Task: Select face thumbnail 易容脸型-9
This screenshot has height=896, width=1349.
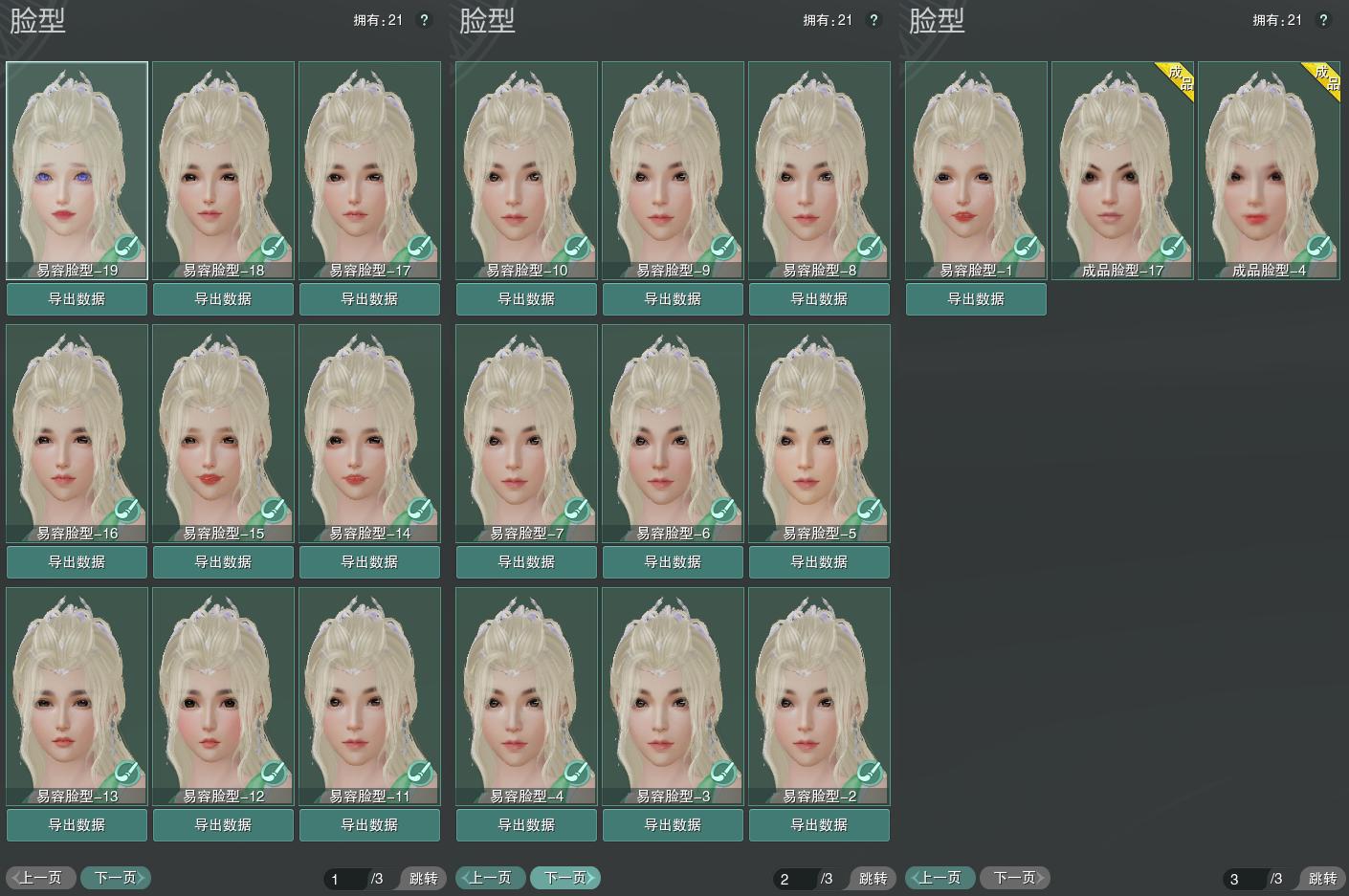Action: point(674,170)
